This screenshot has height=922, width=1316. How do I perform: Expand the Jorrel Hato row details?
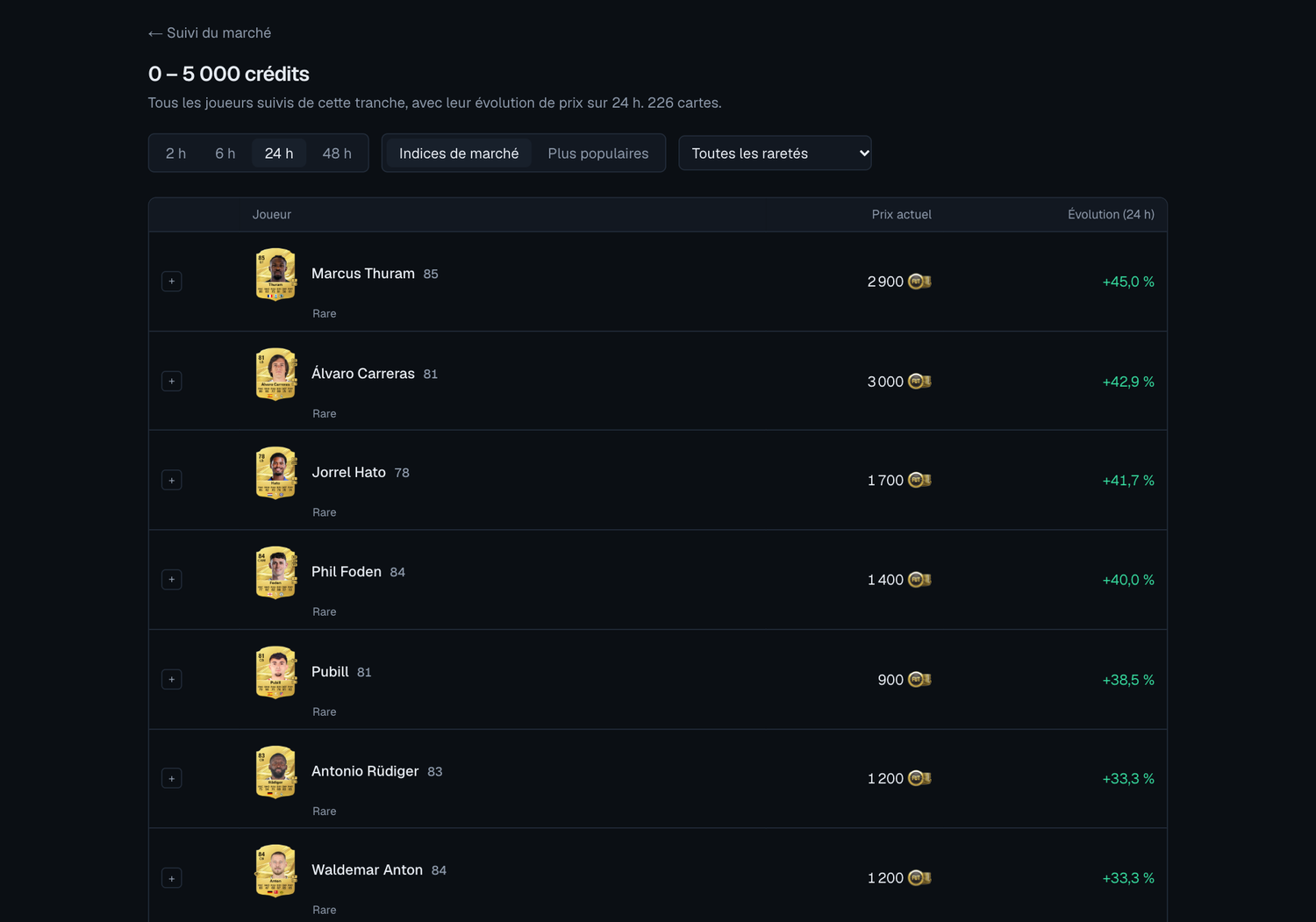click(172, 481)
